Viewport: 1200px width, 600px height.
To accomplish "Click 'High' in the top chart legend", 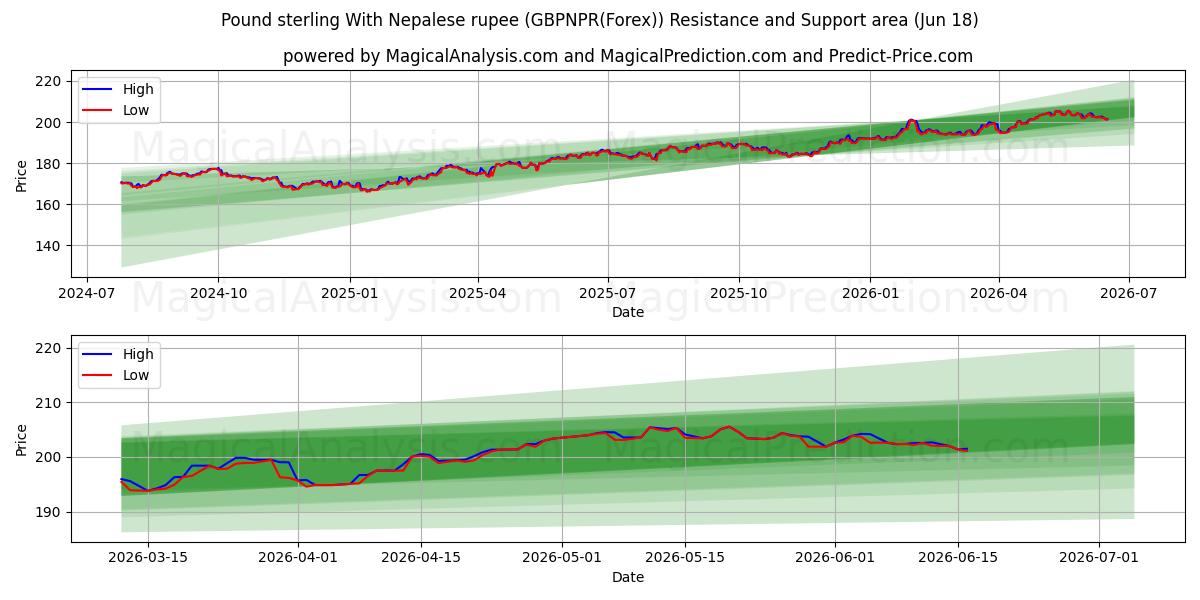I will click(x=138, y=89).
